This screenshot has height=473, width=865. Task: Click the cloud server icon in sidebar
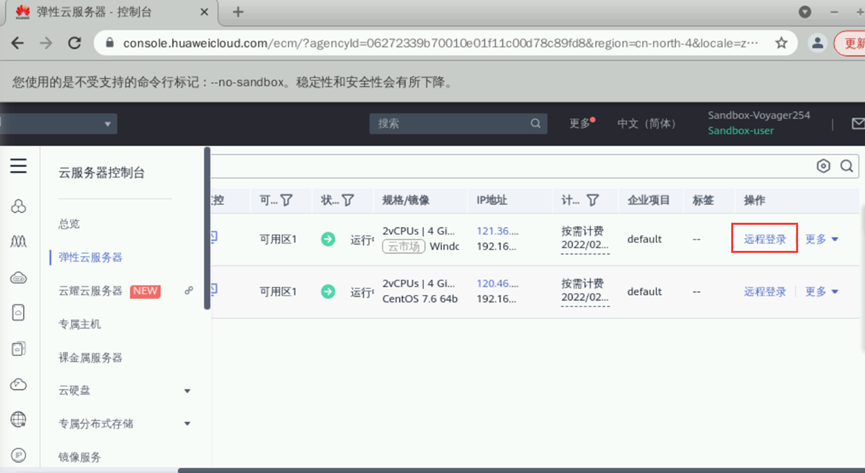coord(18,278)
